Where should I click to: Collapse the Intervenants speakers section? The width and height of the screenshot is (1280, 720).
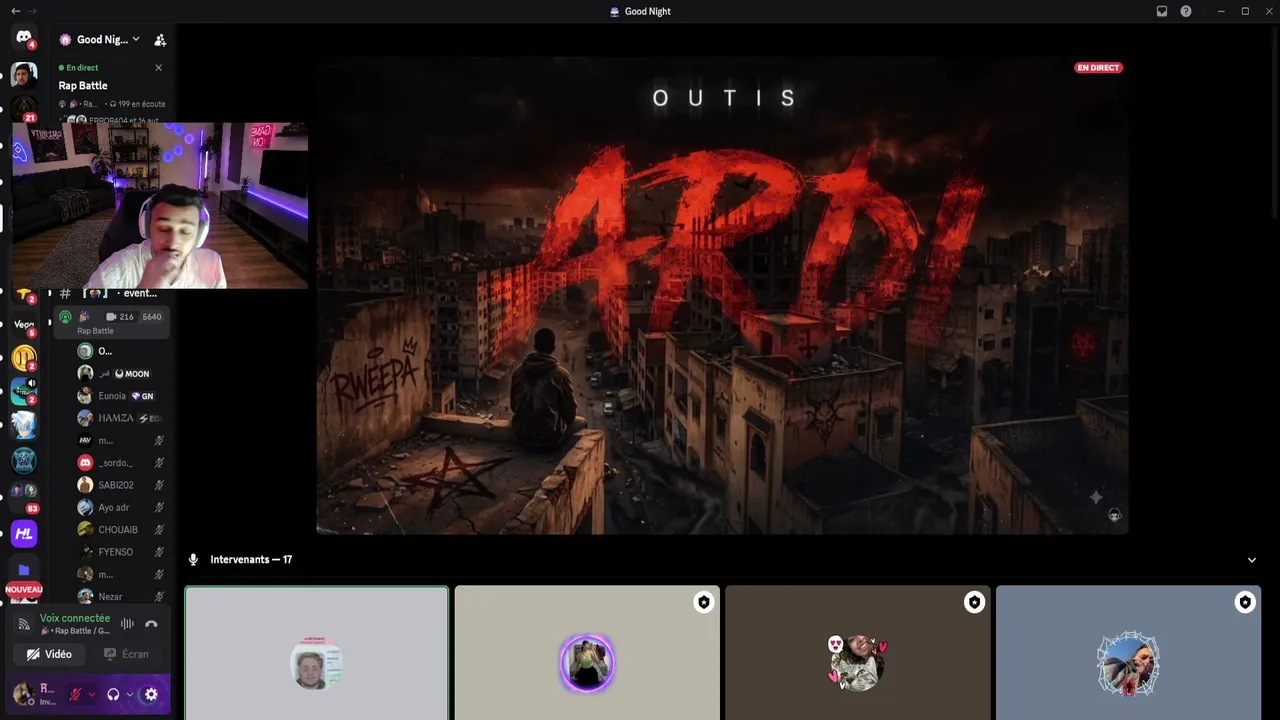click(x=1251, y=560)
